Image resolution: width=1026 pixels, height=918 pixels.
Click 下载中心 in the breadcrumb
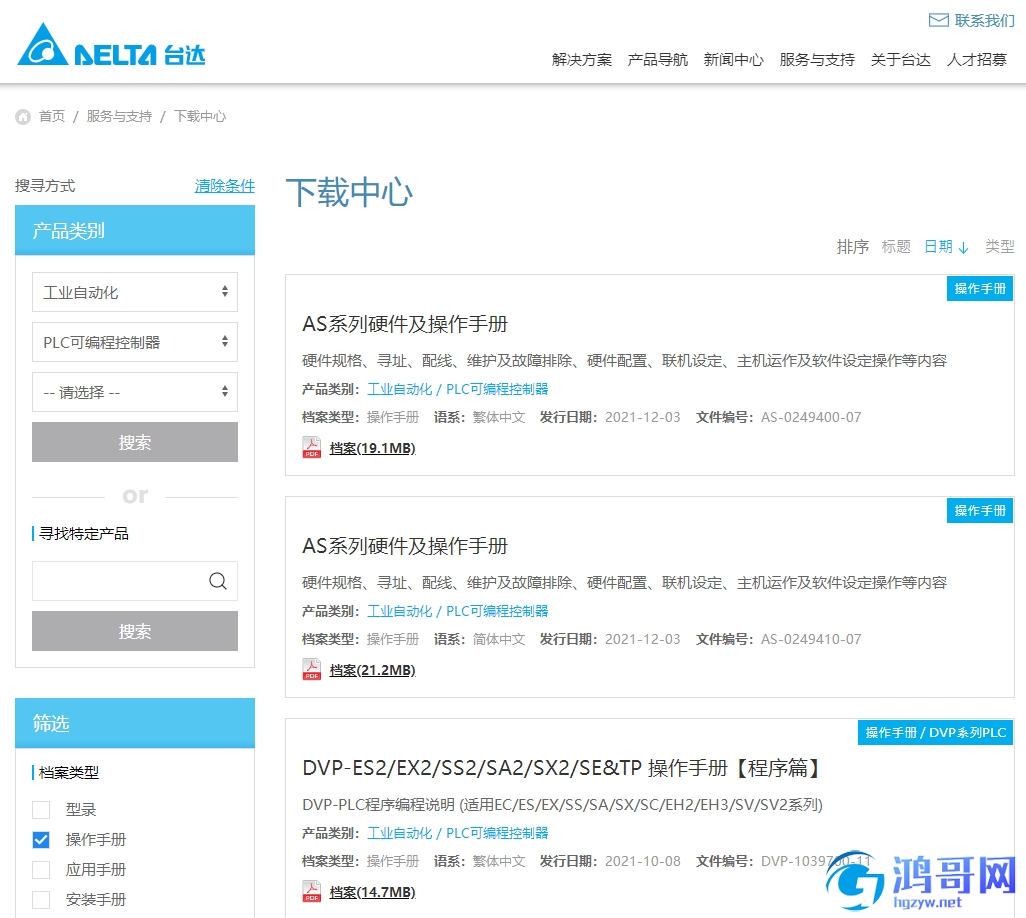click(200, 116)
